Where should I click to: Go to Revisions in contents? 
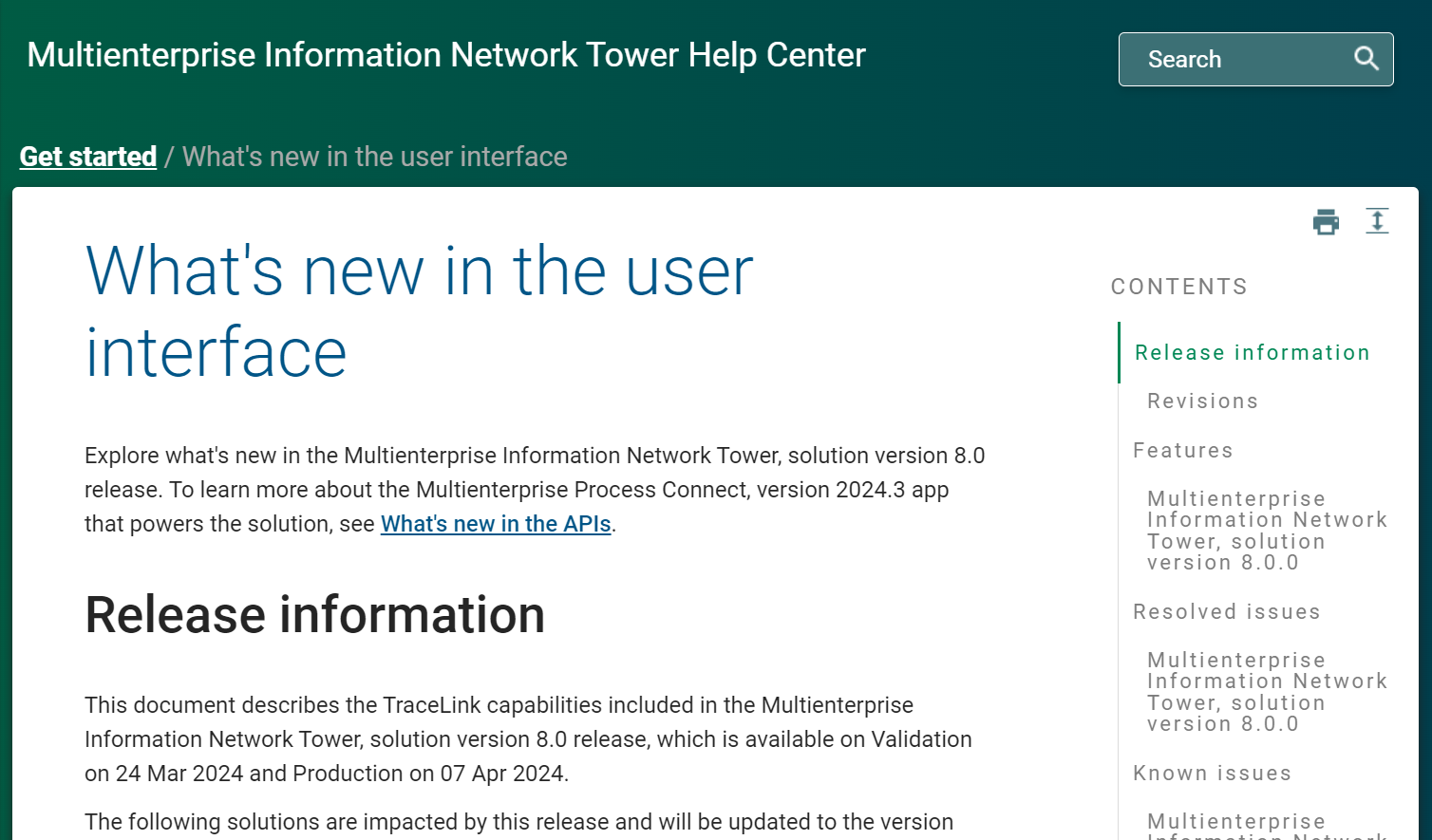1202,401
